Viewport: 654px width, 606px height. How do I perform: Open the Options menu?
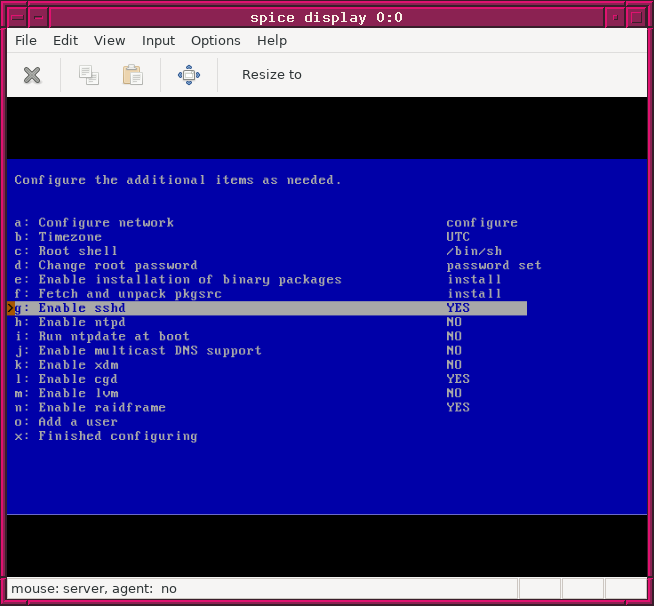(x=215, y=41)
